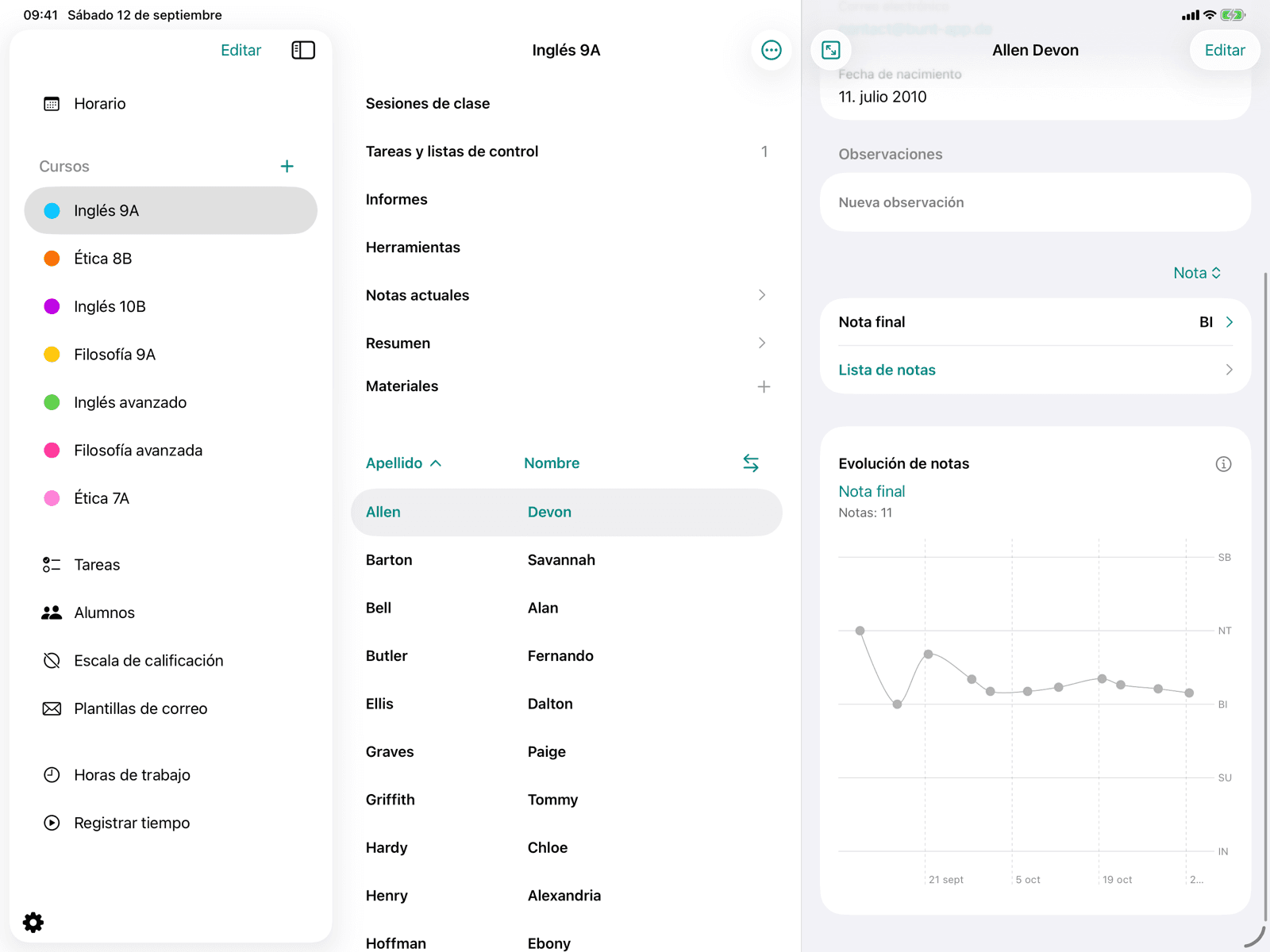Select Filosofía avanzada course
Image resolution: width=1270 pixels, height=952 pixels.
(171, 451)
